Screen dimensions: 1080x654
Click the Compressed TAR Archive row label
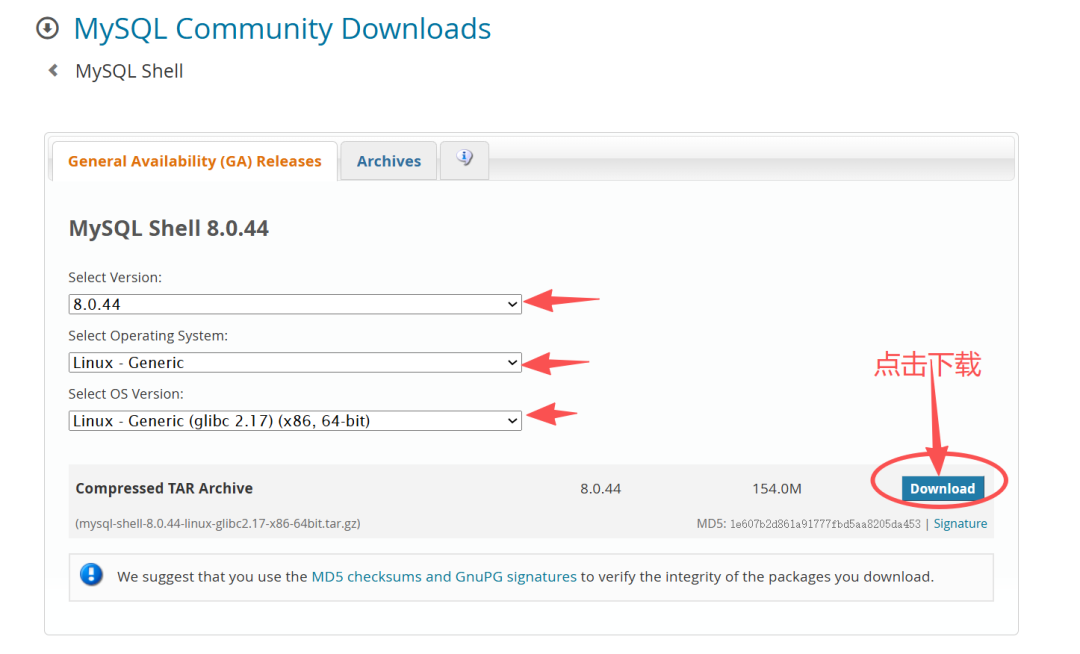tap(164, 488)
